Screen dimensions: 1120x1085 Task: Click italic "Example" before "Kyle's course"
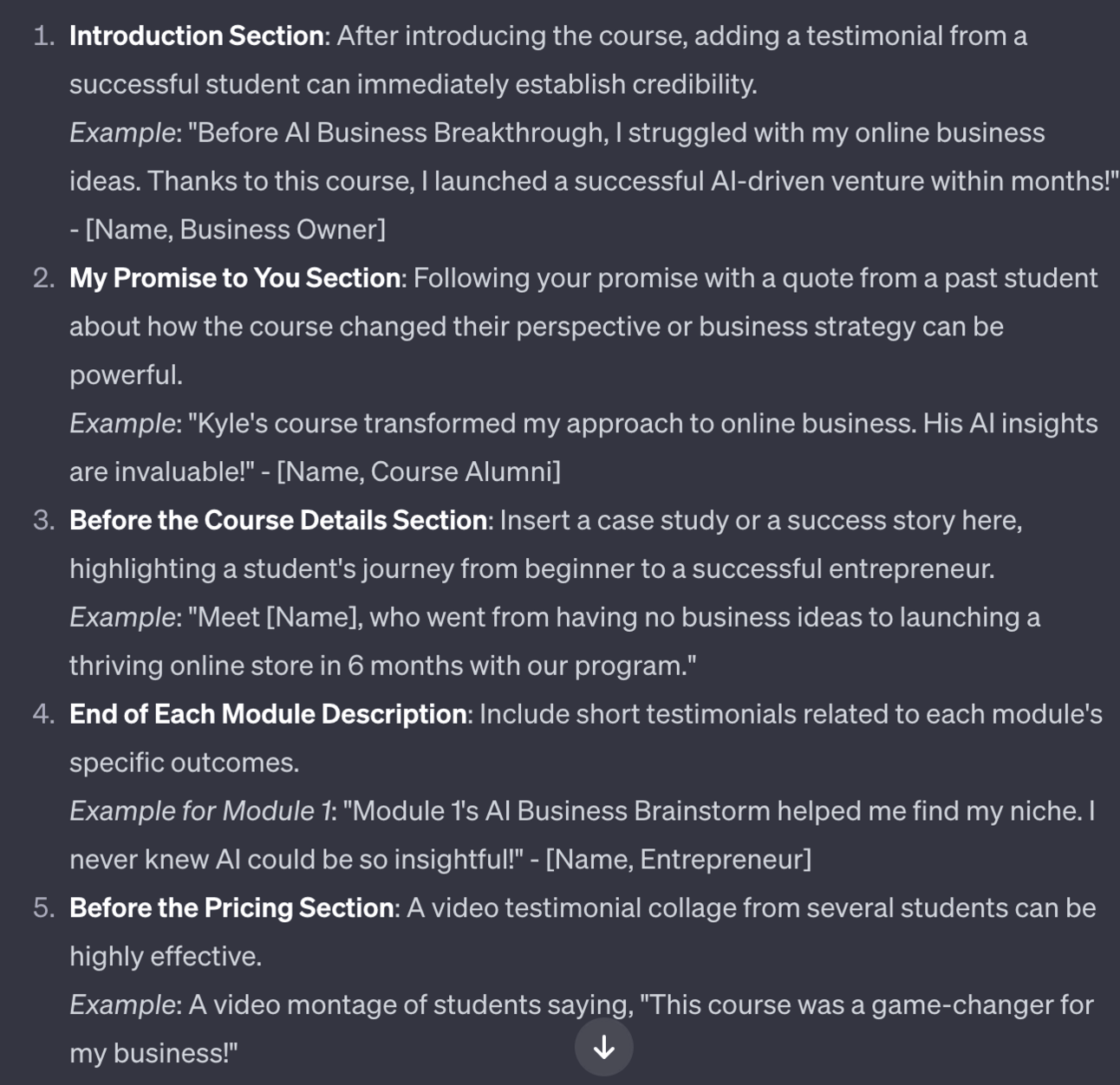tap(122, 424)
